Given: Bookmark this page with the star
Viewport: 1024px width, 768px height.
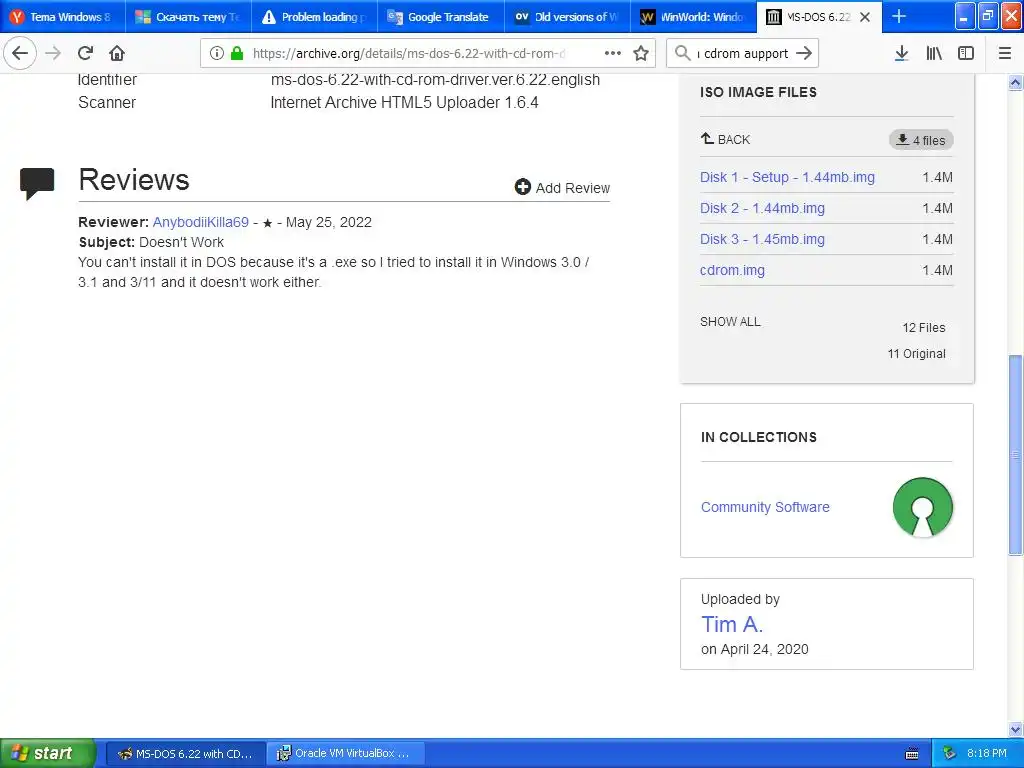Looking at the screenshot, I should [641, 53].
